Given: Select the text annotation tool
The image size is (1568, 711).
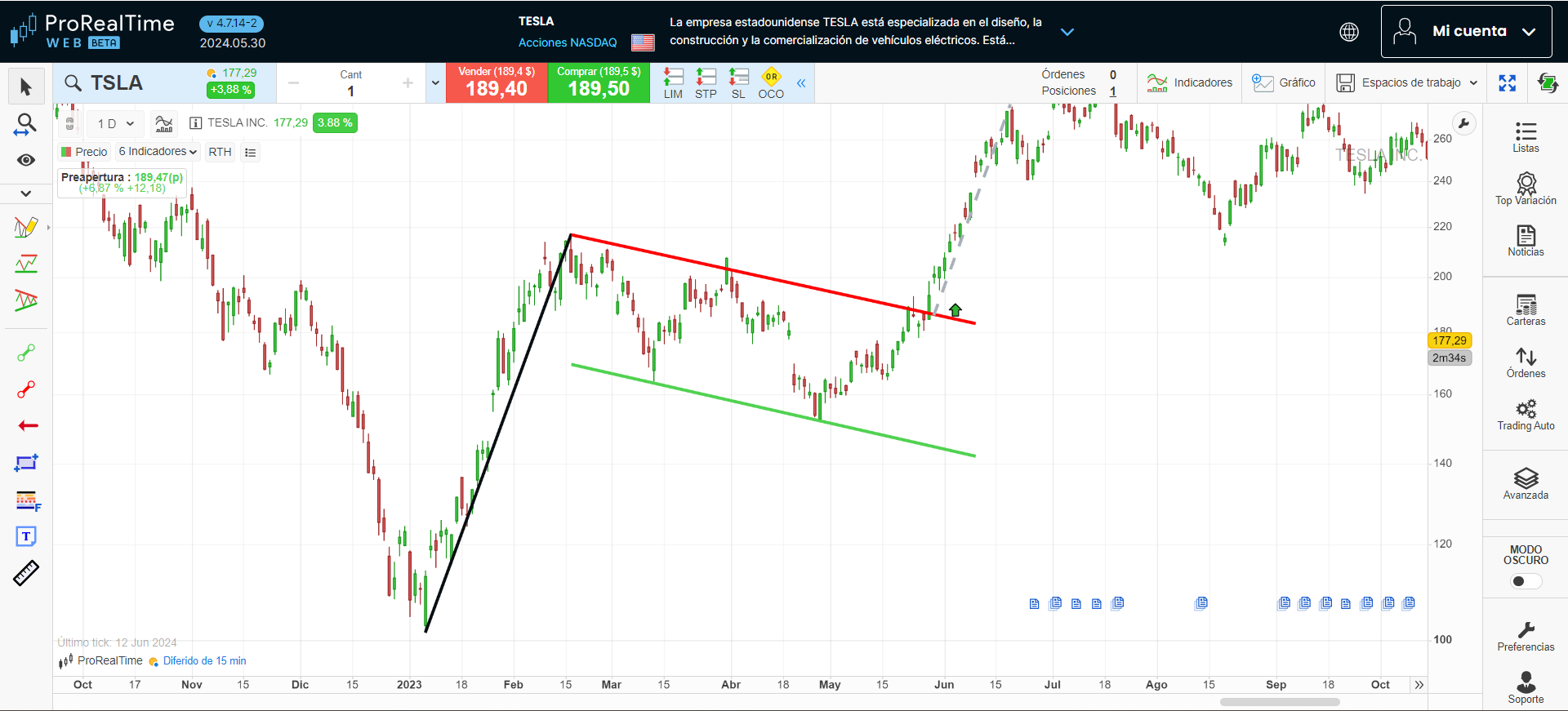Looking at the screenshot, I should 26,536.
